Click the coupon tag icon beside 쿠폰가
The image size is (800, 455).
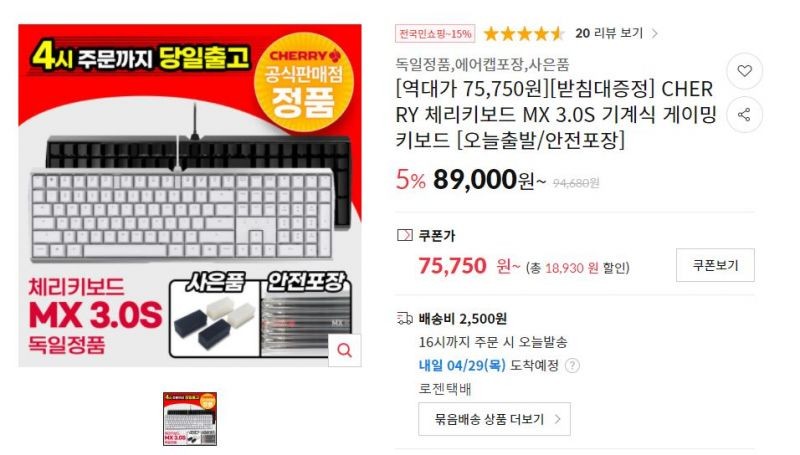coord(404,236)
